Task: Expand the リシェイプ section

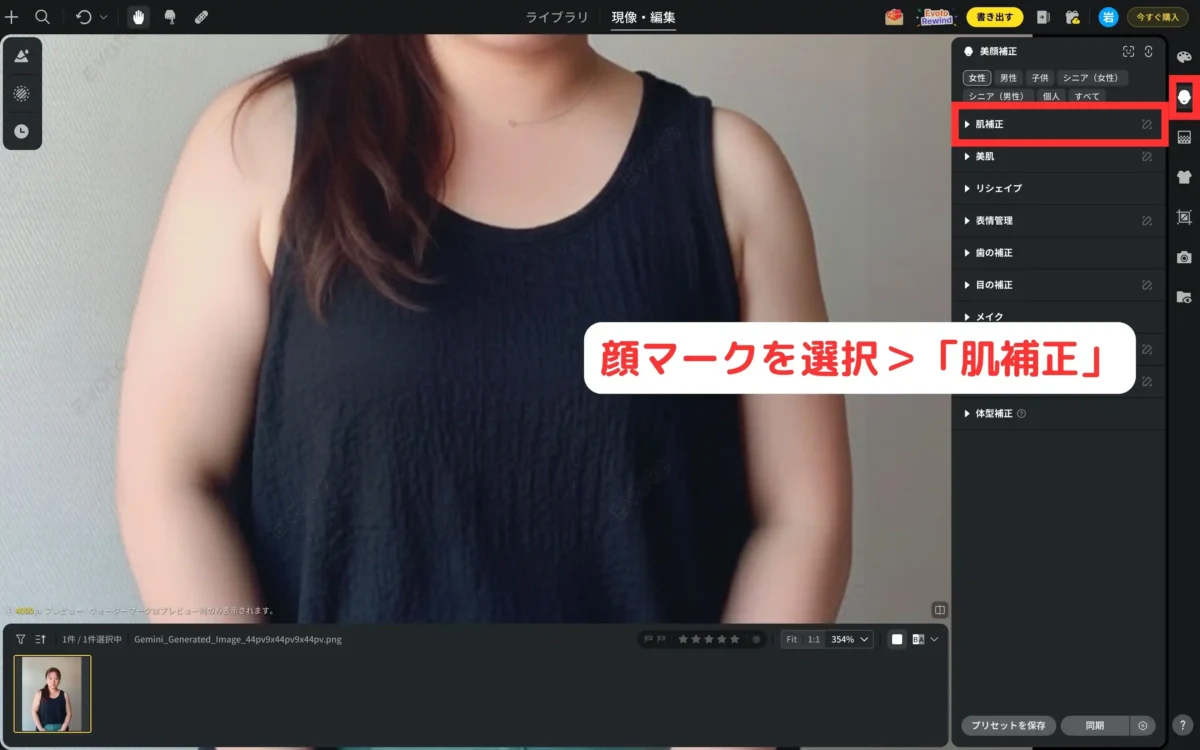Action: (x=1058, y=188)
